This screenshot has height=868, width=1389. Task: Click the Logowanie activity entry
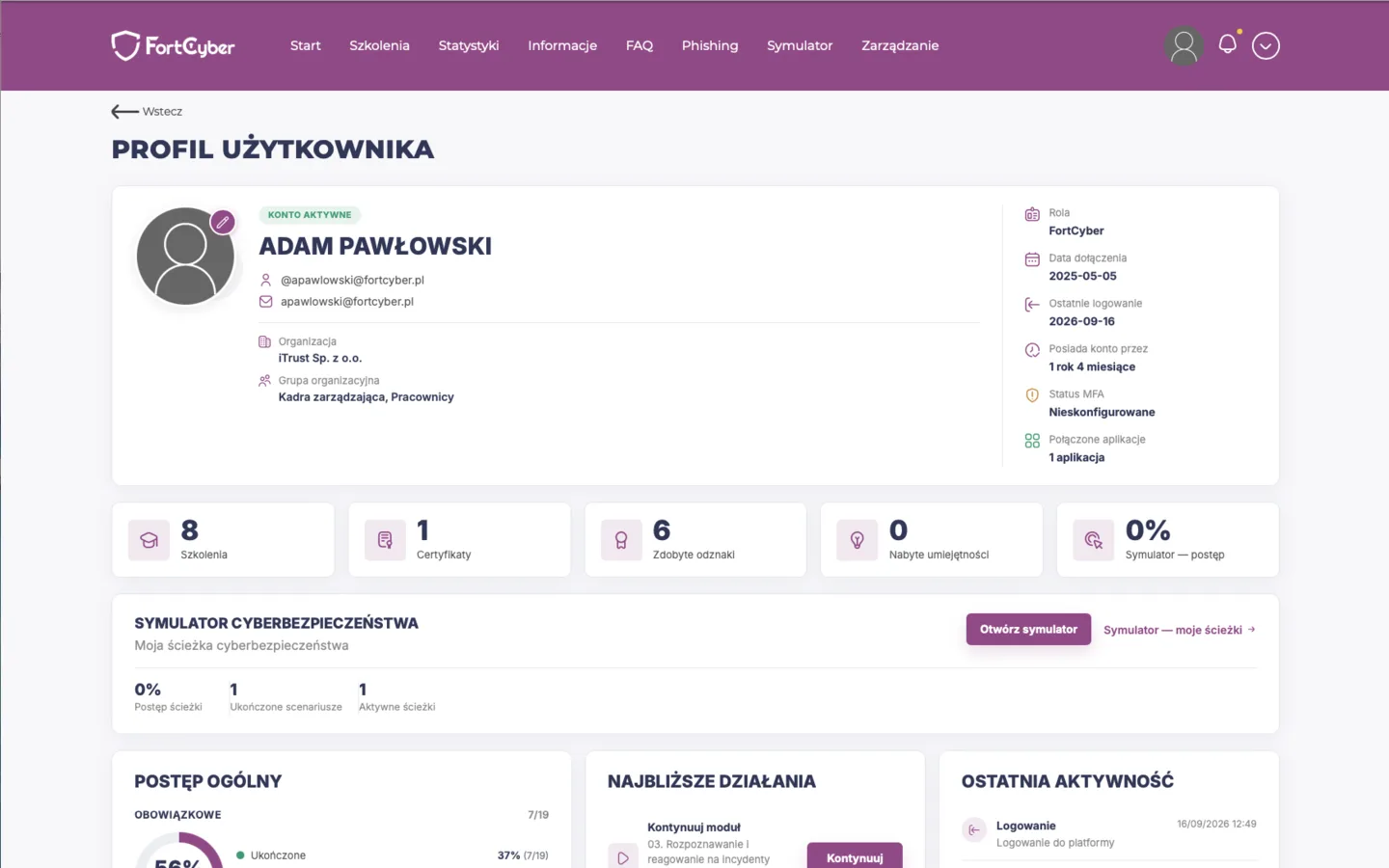click(1109, 833)
